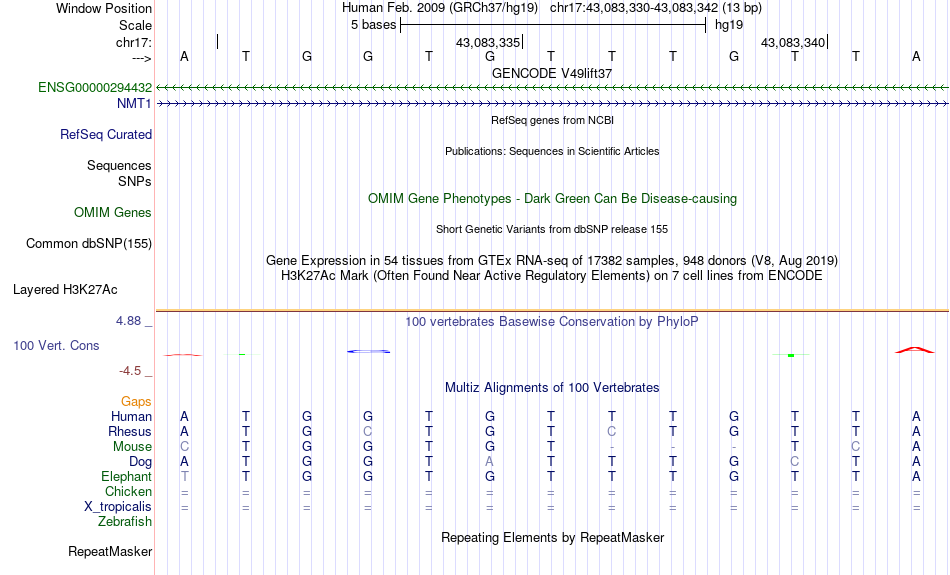This screenshot has width=950, height=575.
Task: Click the GTEx Gene Expression track title
Action: (x=552, y=261)
